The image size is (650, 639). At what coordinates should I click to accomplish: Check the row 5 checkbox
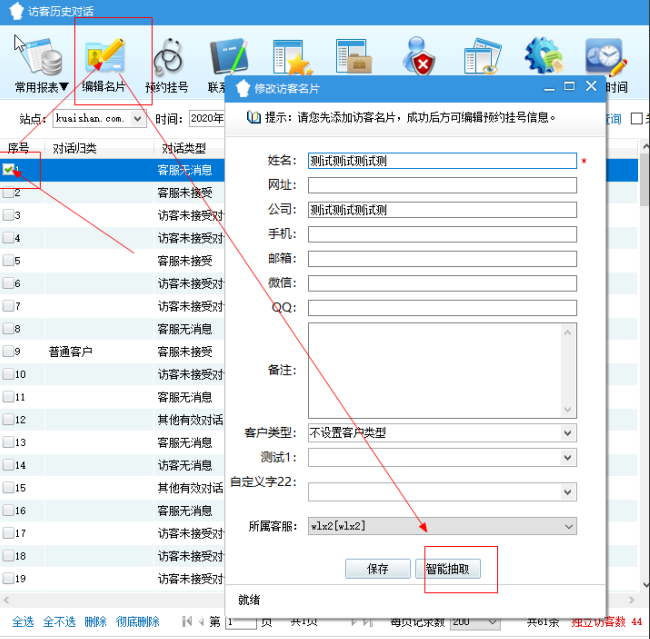point(8,260)
